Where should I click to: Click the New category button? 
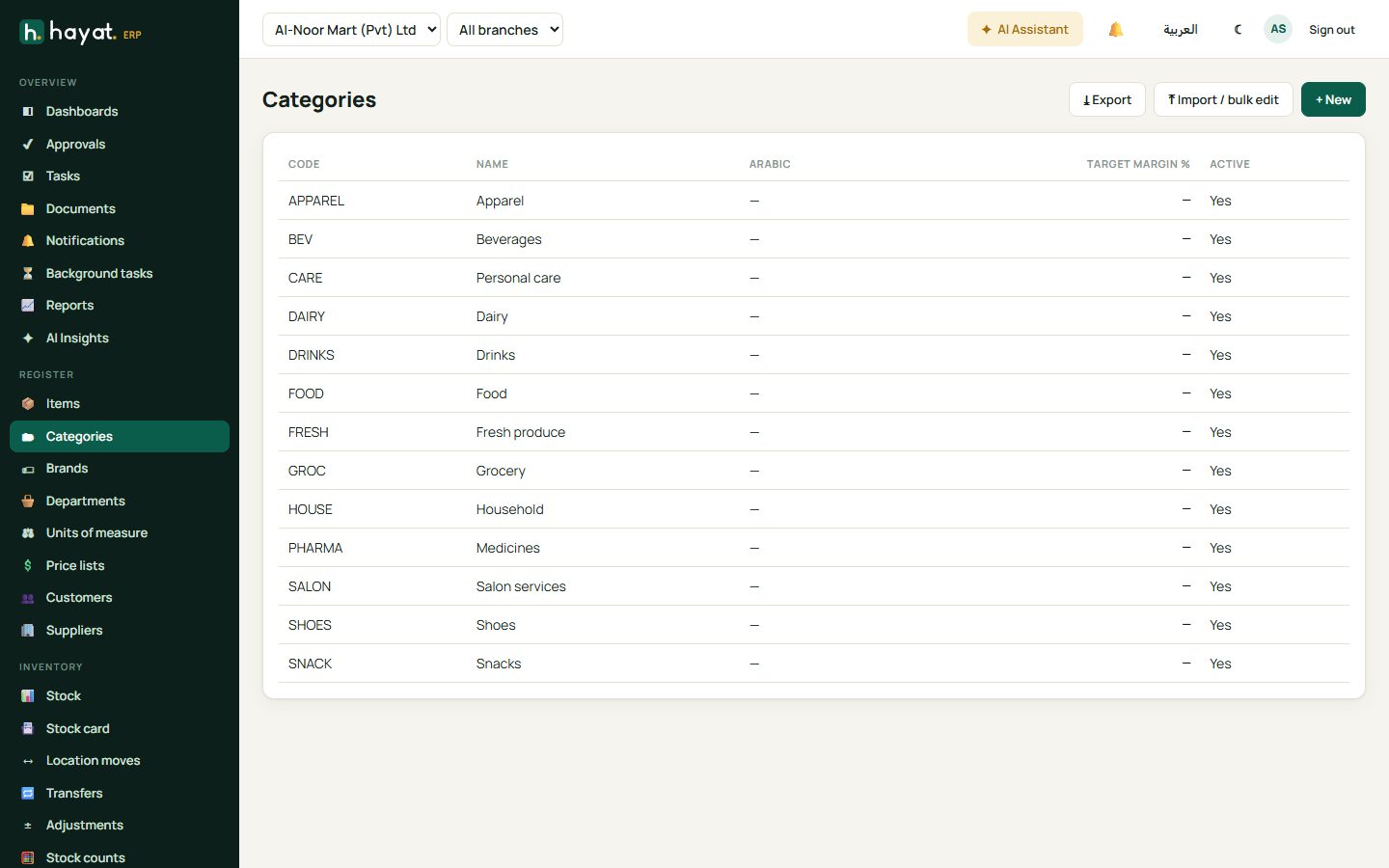pyautogui.click(x=1333, y=99)
